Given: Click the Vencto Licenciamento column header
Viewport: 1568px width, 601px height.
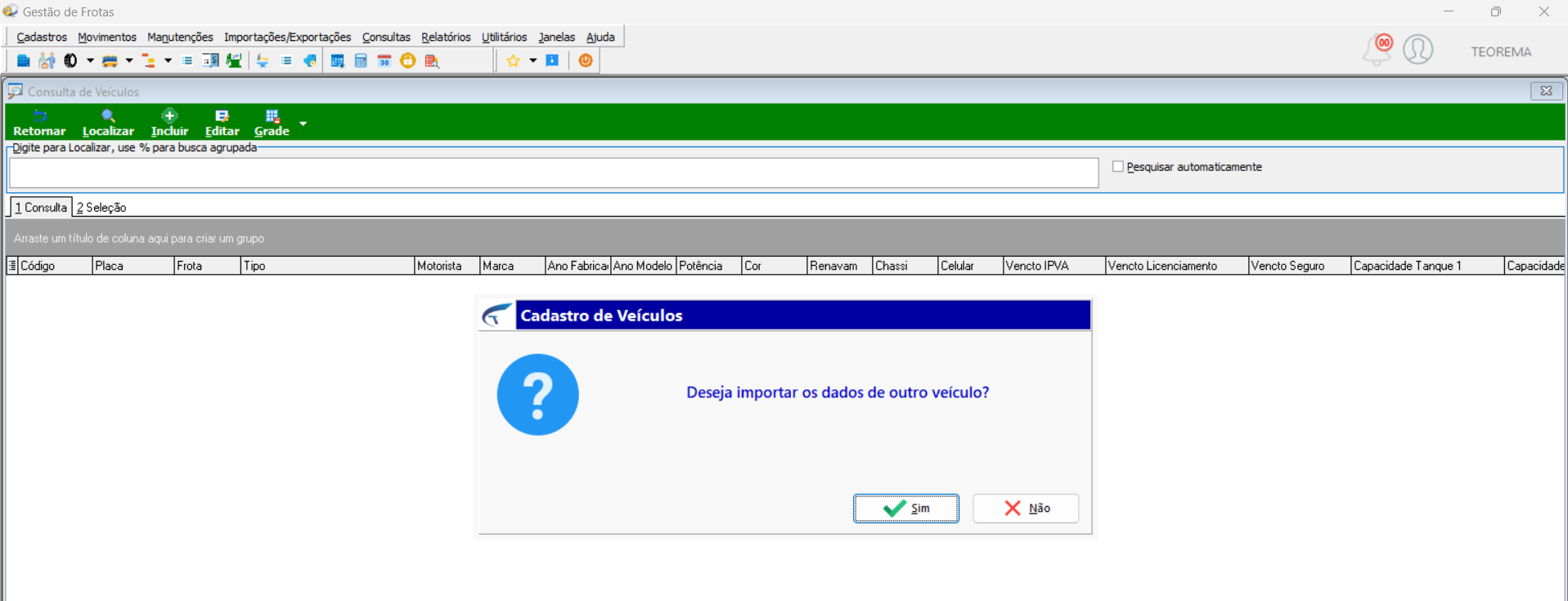Looking at the screenshot, I should [x=1176, y=266].
